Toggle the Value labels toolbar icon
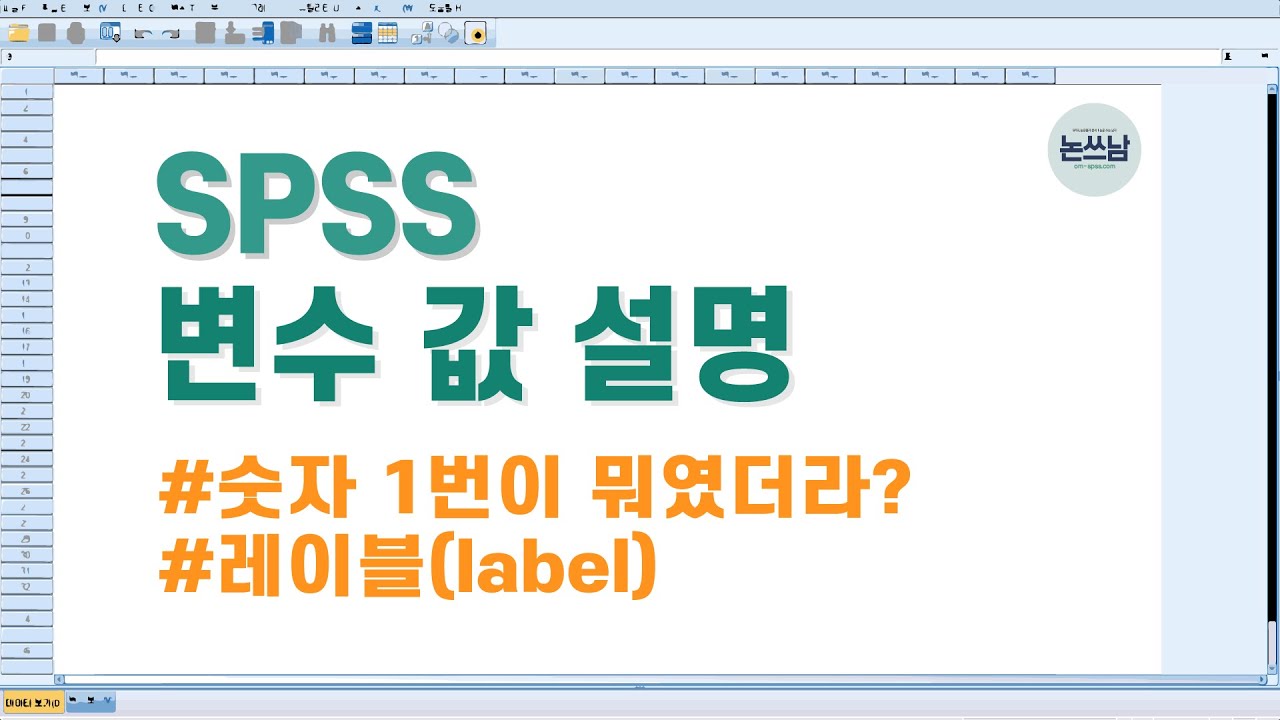The width and height of the screenshot is (1280, 720). tap(424, 33)
